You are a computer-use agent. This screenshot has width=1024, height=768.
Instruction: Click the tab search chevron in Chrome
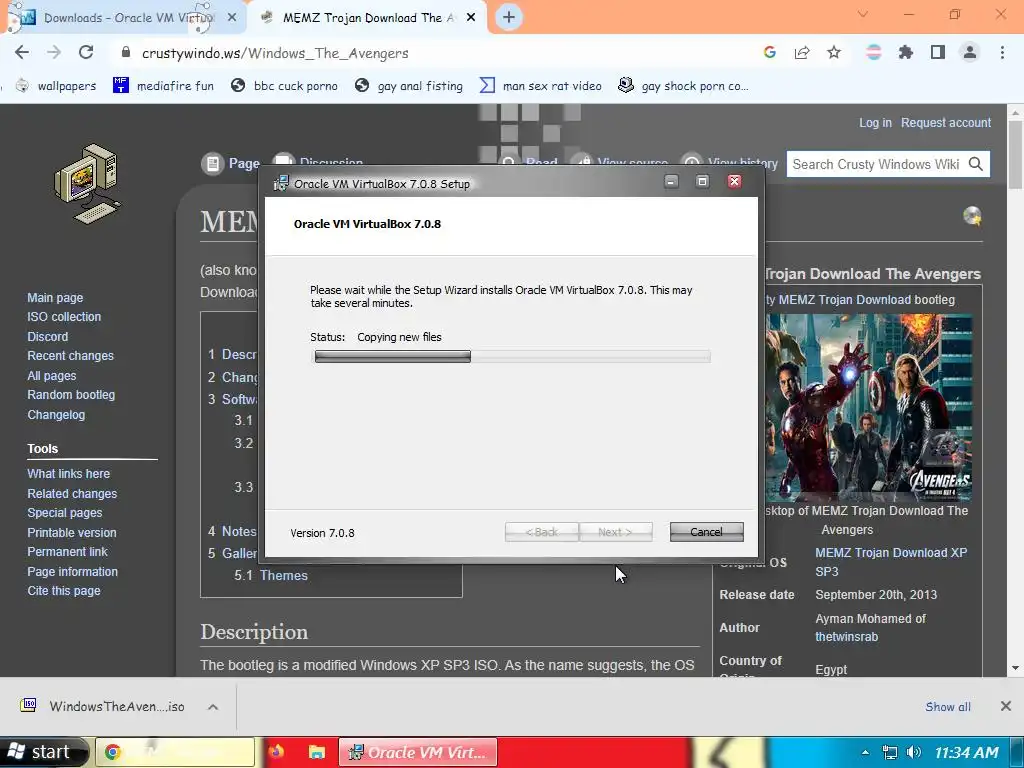tap(863, 14)
